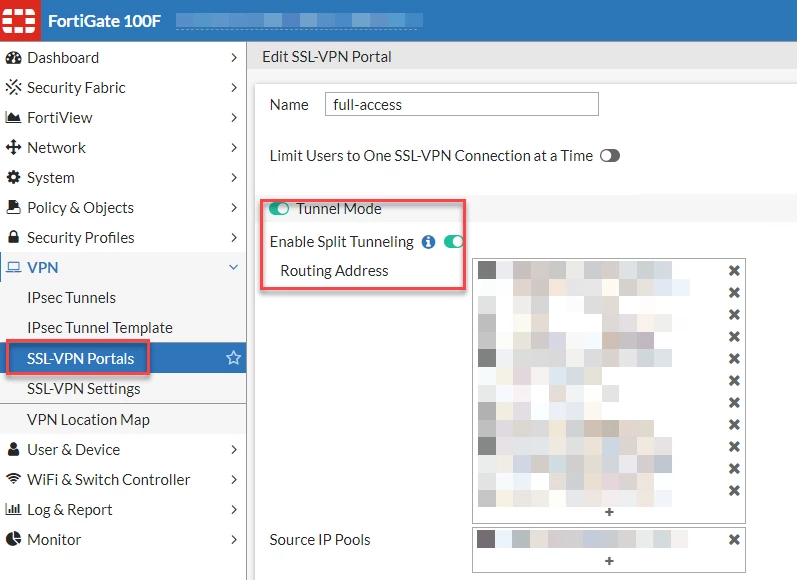797x580 pixels.
Task: Expand the Dashboard menu chevron
Action: coord(234,58)
